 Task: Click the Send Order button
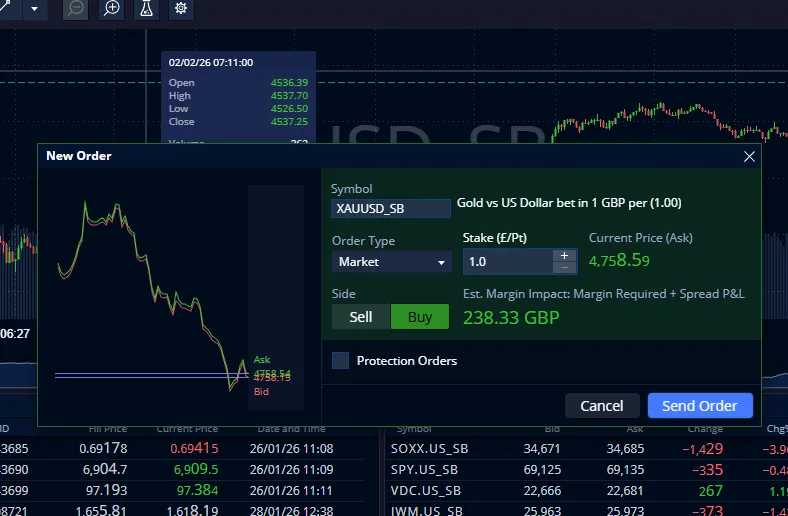pos(700,405)
